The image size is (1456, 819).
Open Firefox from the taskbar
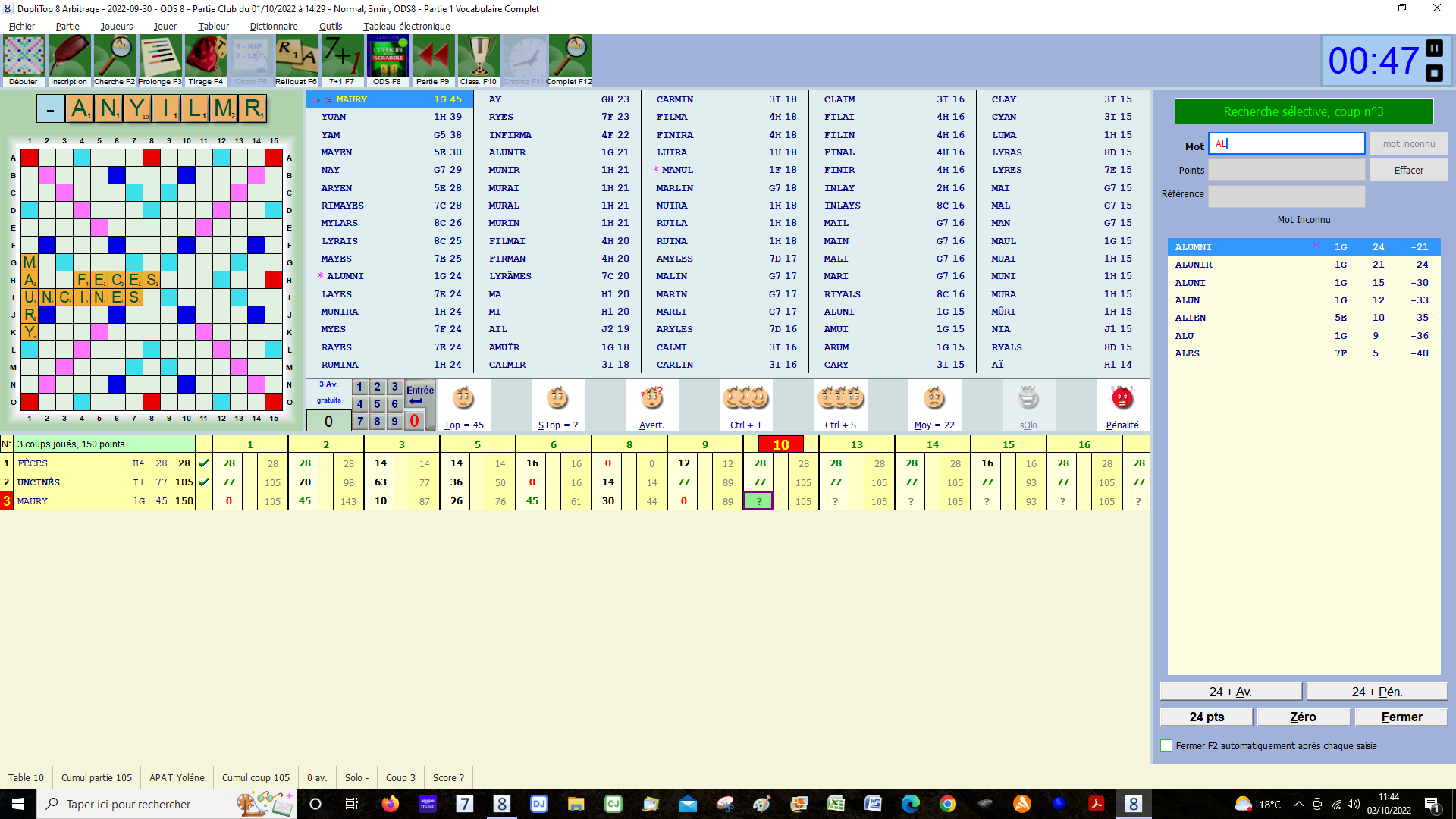click(391, 804)
